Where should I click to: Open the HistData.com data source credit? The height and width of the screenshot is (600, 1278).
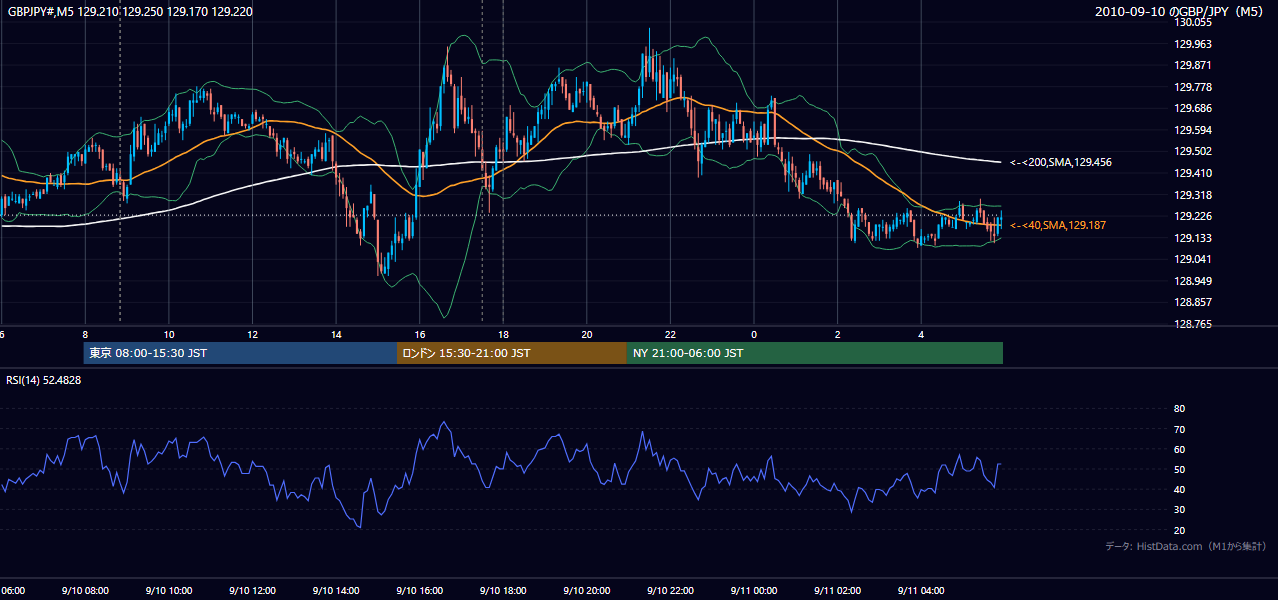tap(1186, 546)
